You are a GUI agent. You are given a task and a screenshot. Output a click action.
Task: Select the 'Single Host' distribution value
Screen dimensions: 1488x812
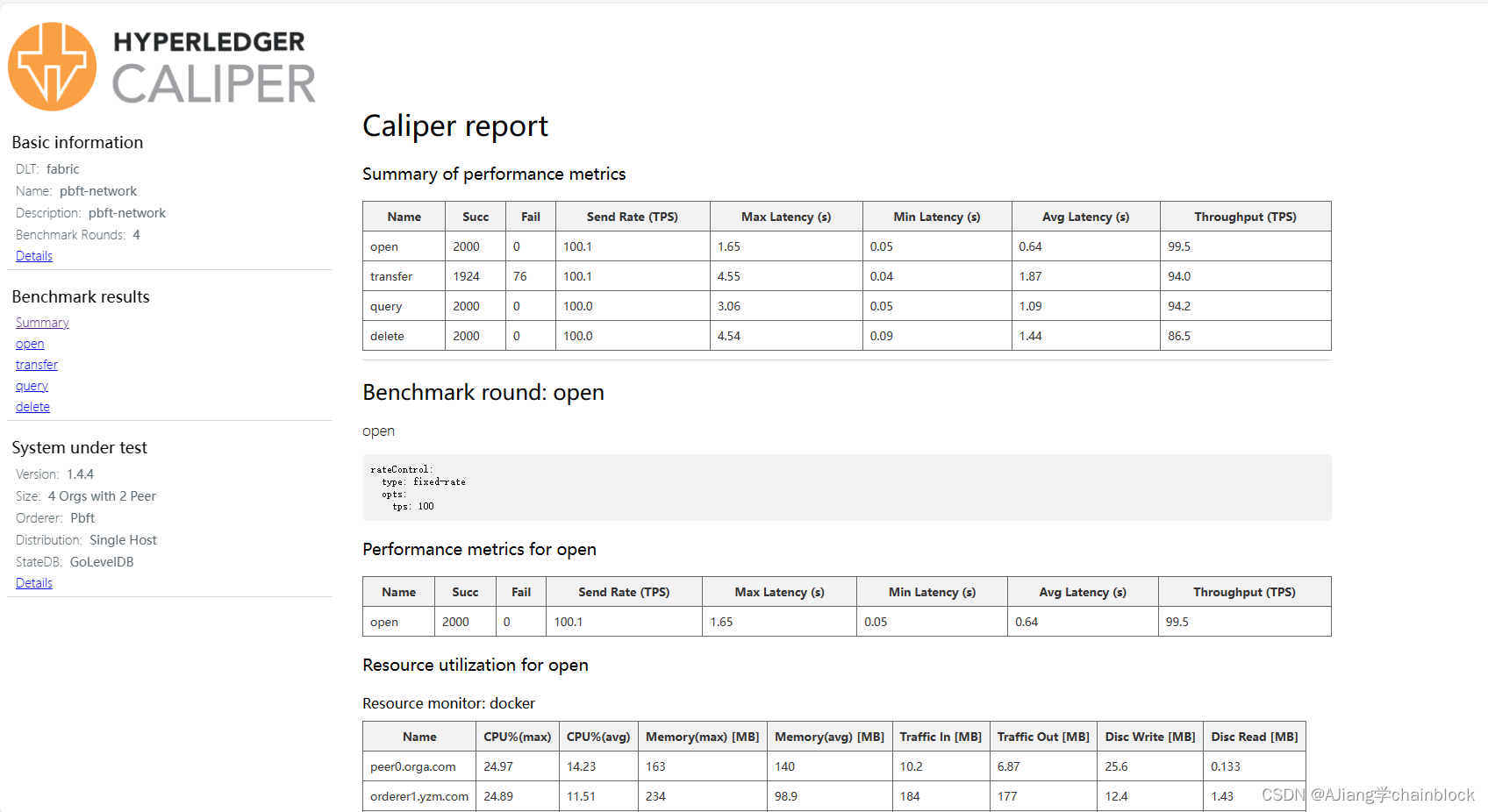pos(123,540)
